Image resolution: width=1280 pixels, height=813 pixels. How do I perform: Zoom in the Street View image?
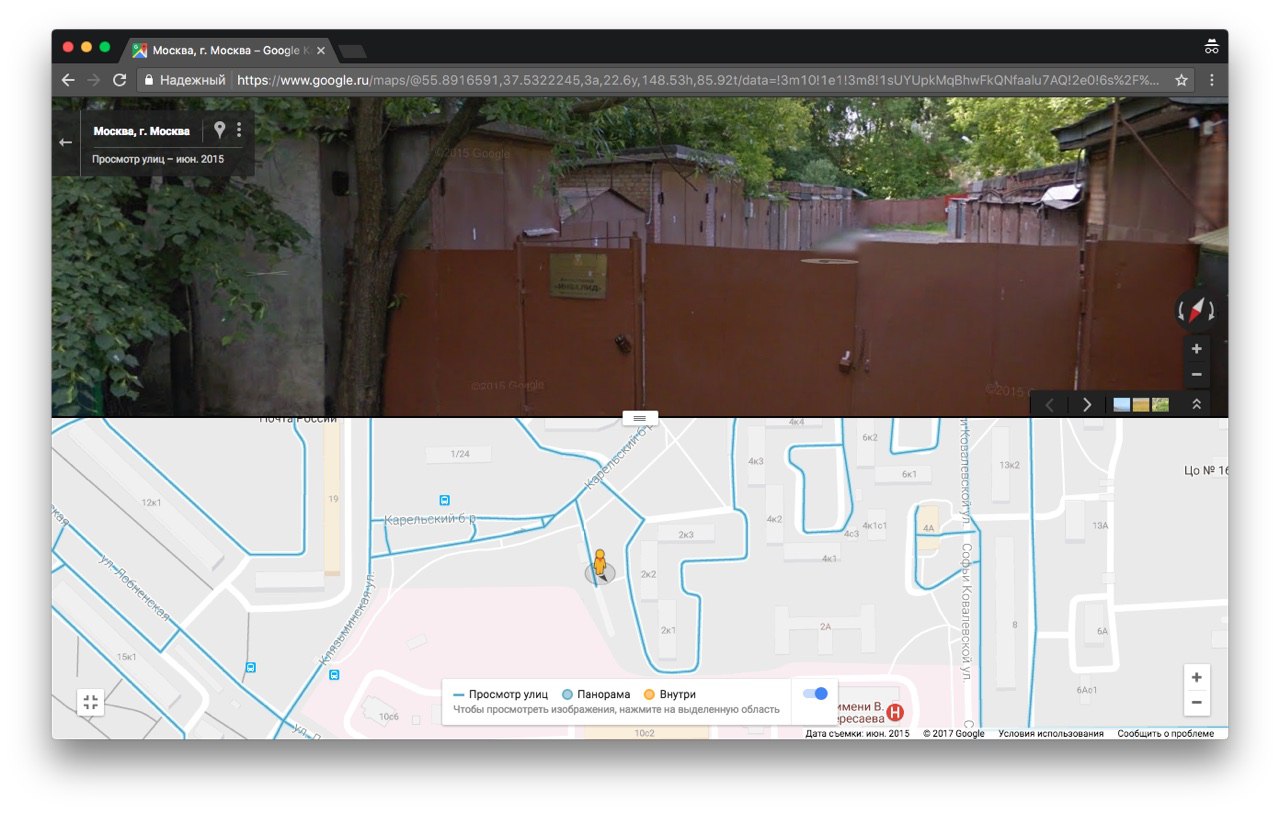[x=1197, y=349]
